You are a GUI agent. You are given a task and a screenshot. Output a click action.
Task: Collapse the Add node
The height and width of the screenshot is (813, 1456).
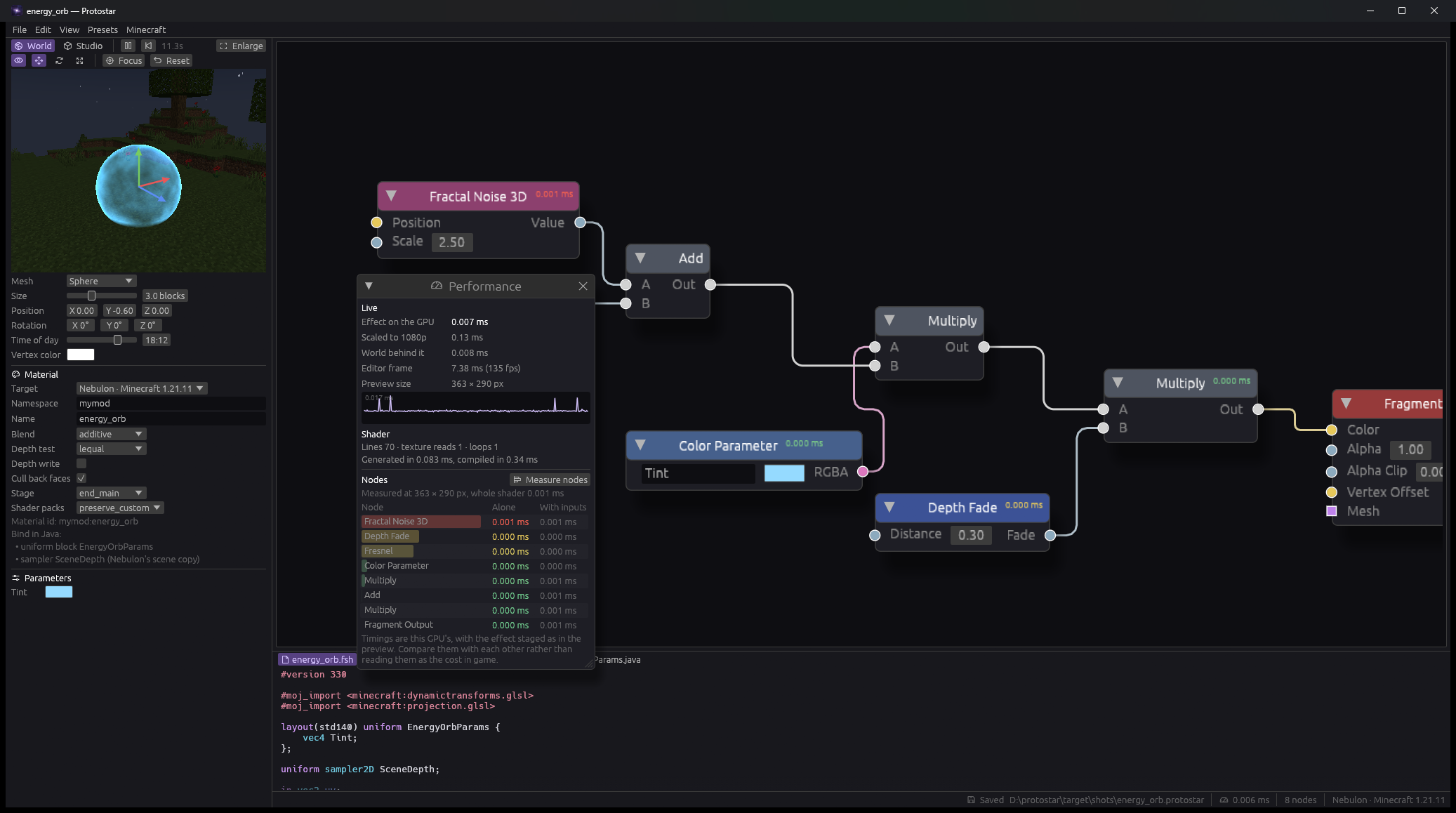click(640, 258)
